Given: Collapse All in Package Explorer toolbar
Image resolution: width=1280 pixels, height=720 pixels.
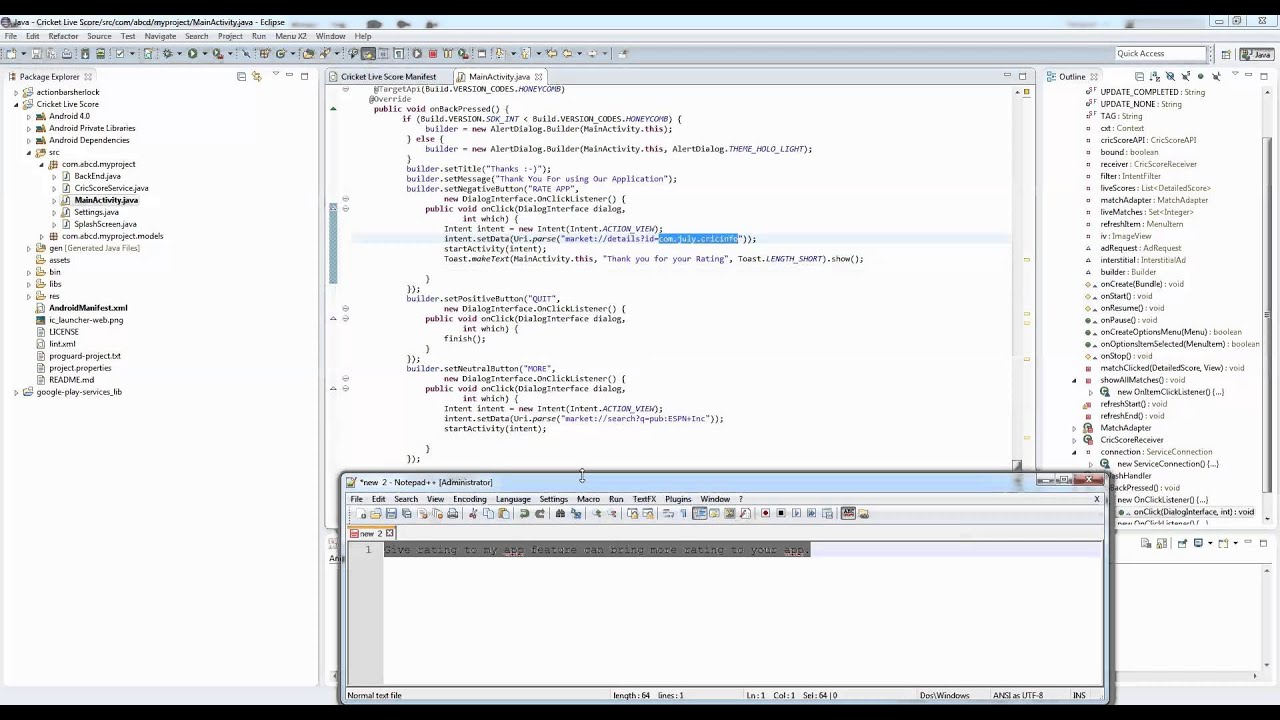Looking at the screenshot, I should 241,77.
